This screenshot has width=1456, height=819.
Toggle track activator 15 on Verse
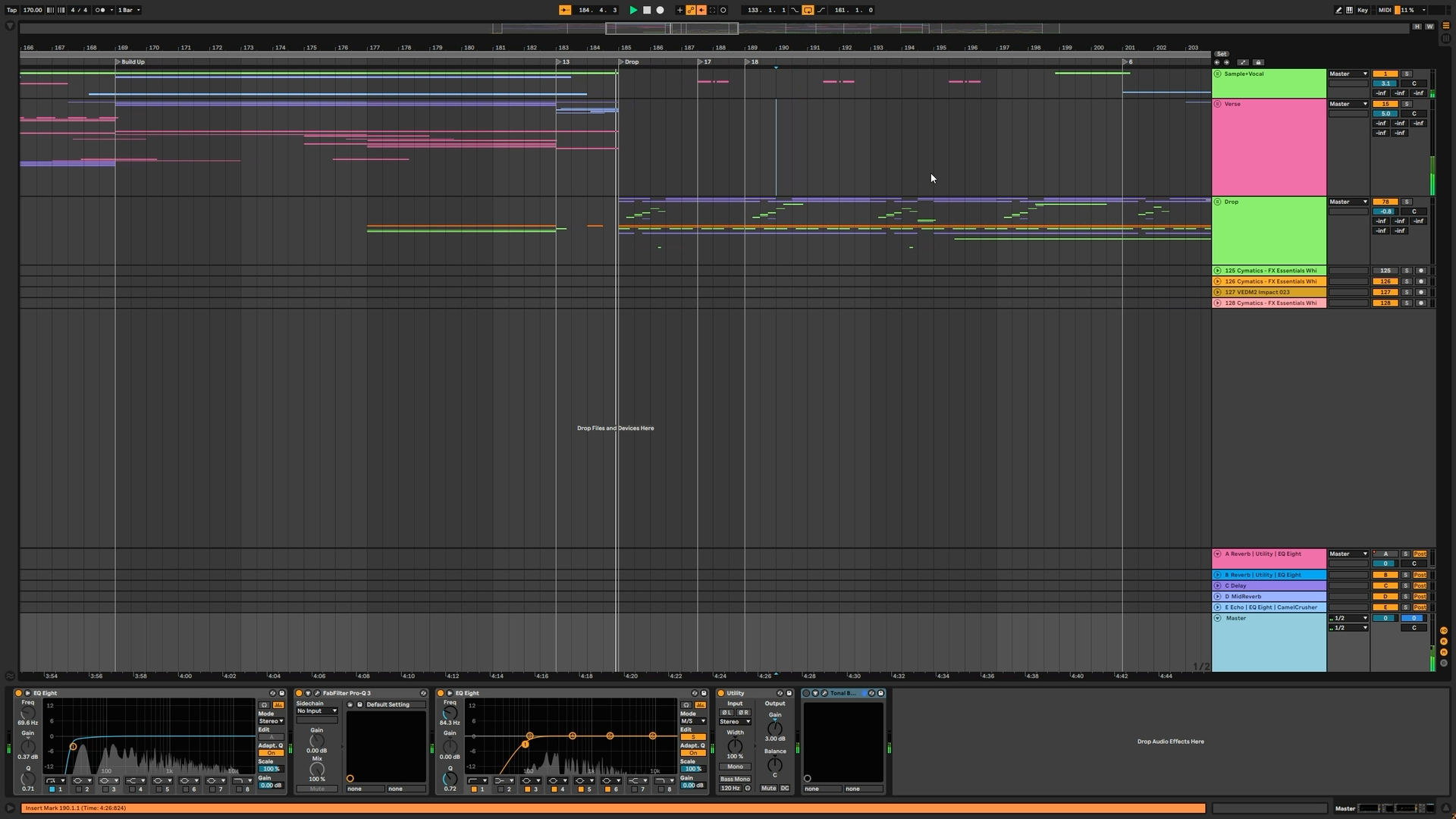point(1385,104)
